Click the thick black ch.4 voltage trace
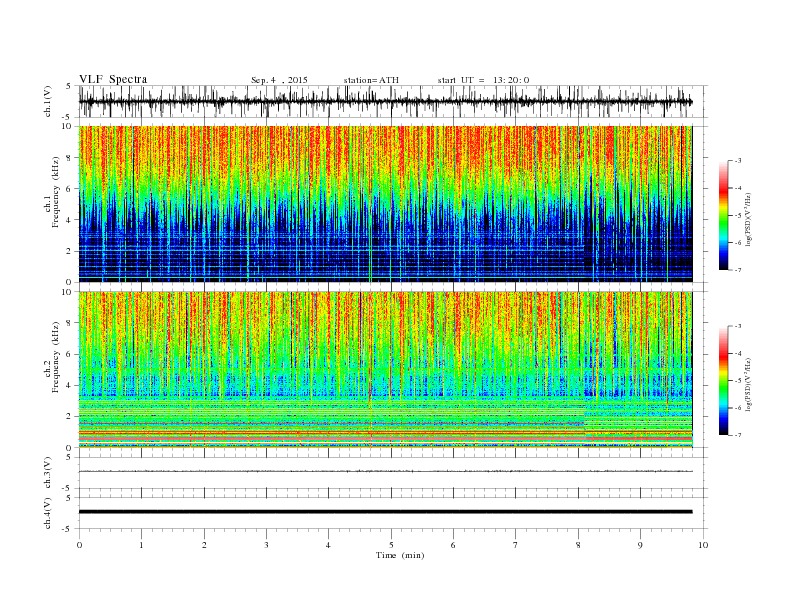The width and height of the screenshot is (792, 612). point(385,512)
